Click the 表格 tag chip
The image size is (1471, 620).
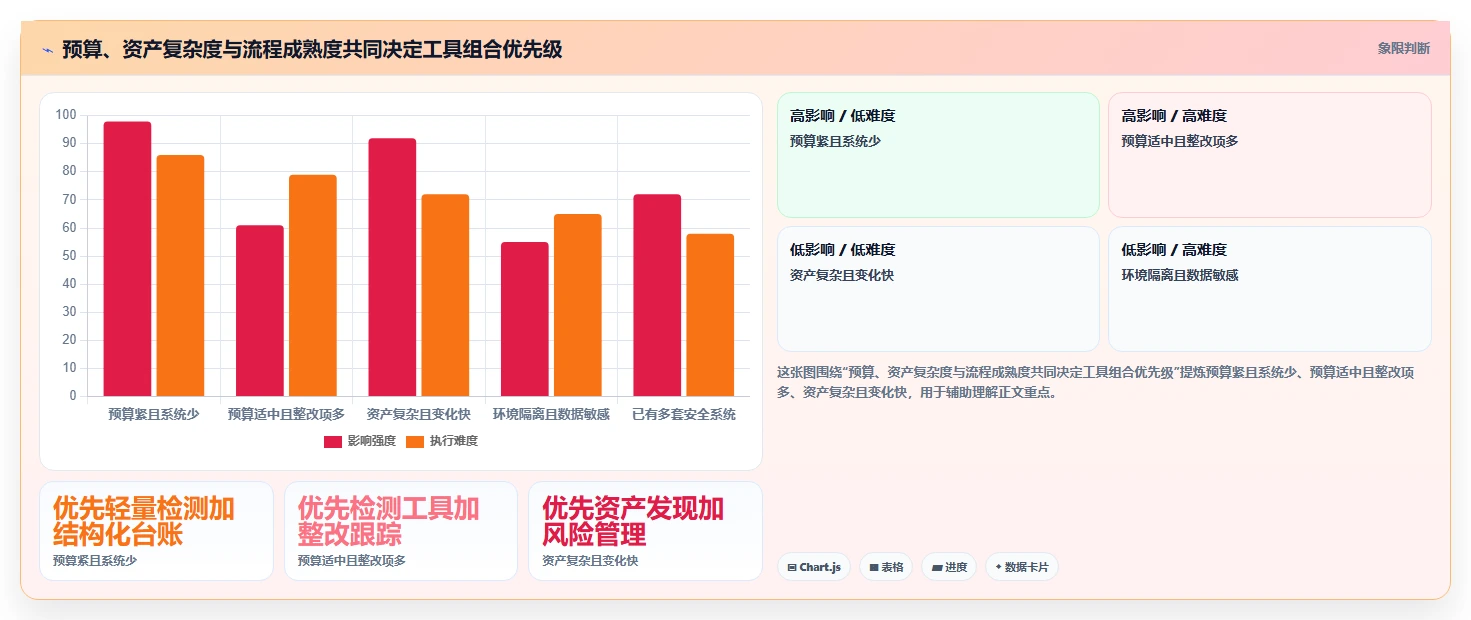[x=886, y=567]
